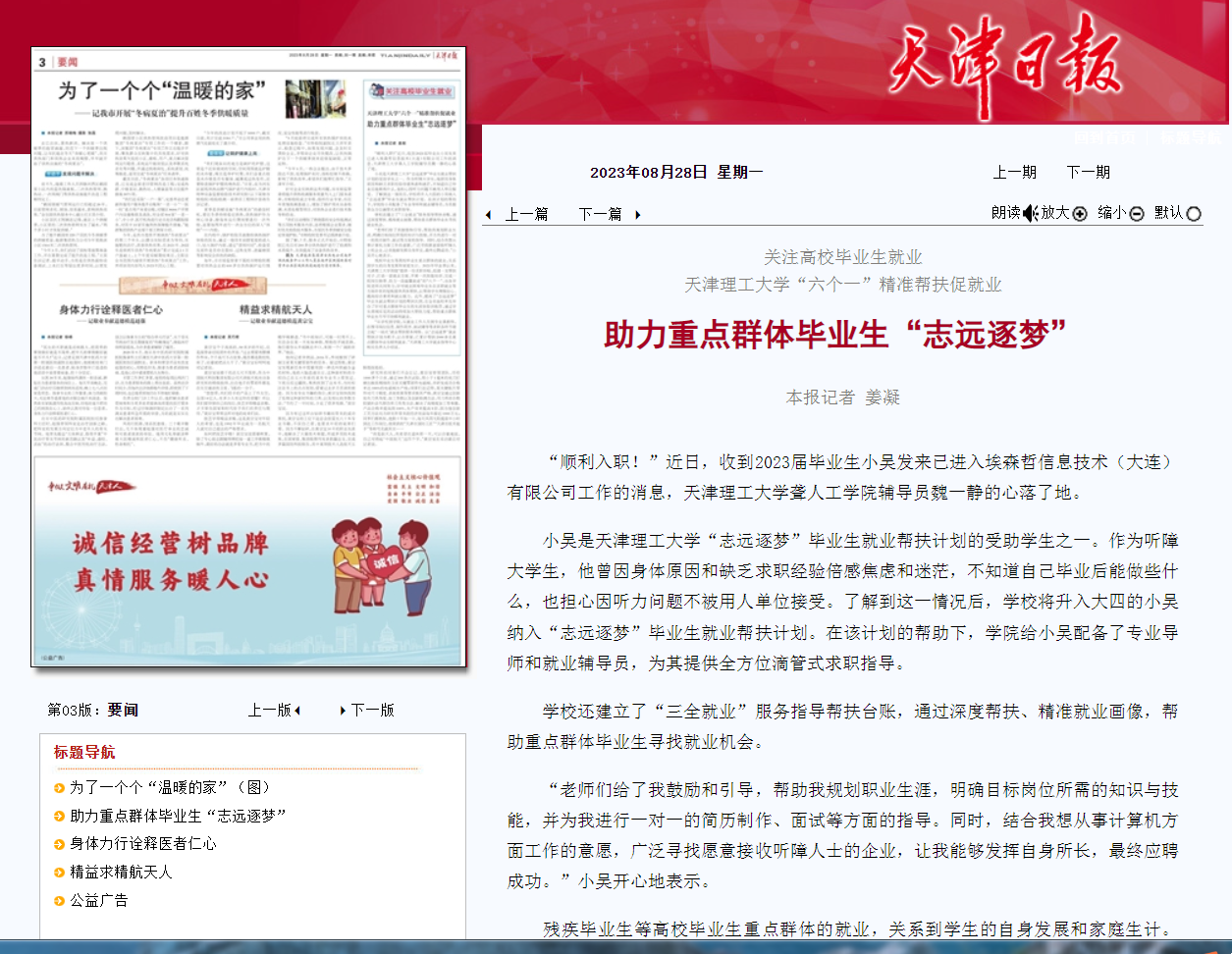Go to next issue 下一期
Image resolution: width=1232 pixels, height=954 pixels.
(x=1088, y=172)
